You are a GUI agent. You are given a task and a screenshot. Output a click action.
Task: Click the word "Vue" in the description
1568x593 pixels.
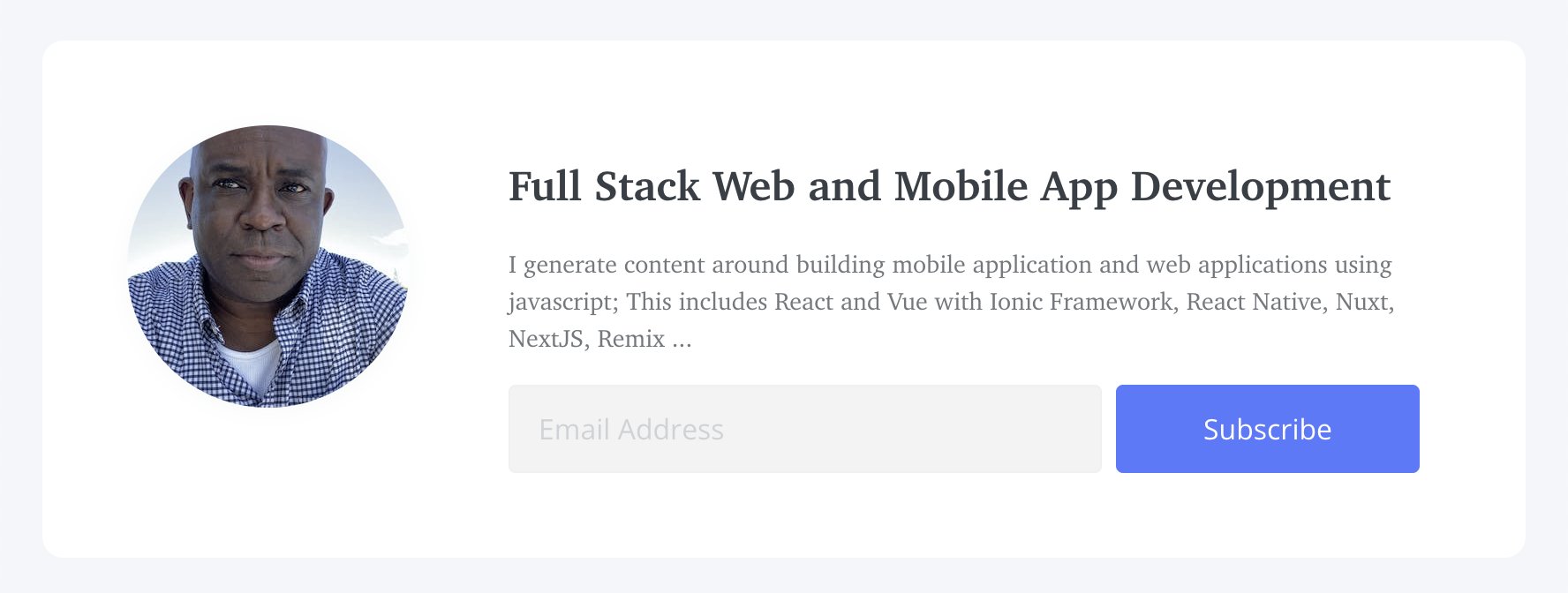(907, 302)
